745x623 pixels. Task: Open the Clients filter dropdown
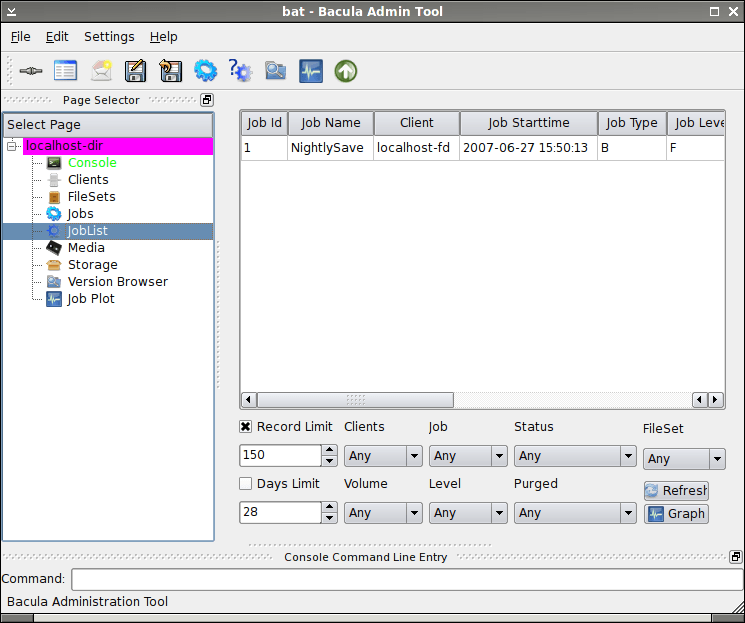point(383,456)
